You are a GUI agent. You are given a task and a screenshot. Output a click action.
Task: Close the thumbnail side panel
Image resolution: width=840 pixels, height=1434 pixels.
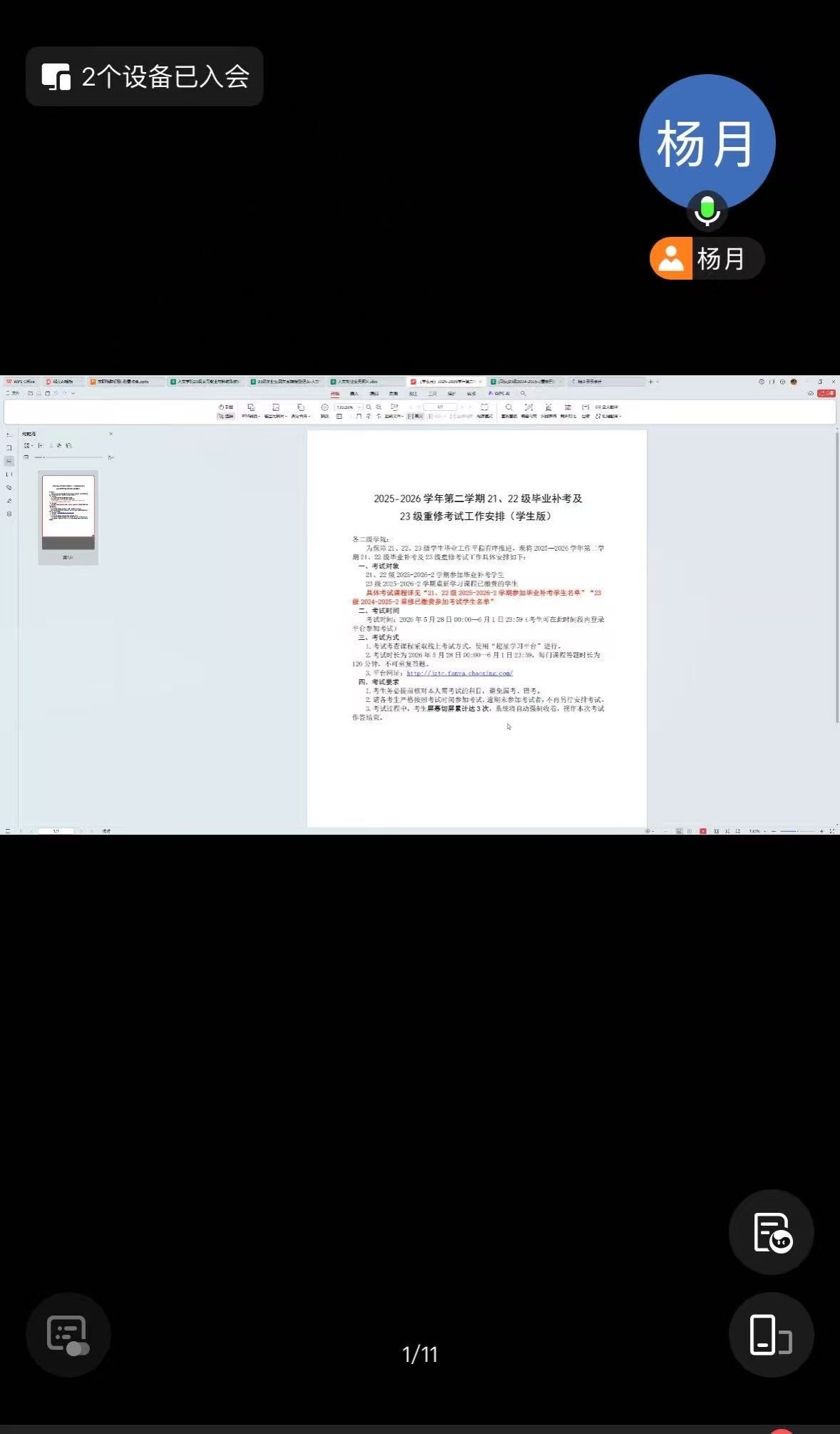[111, 434]
